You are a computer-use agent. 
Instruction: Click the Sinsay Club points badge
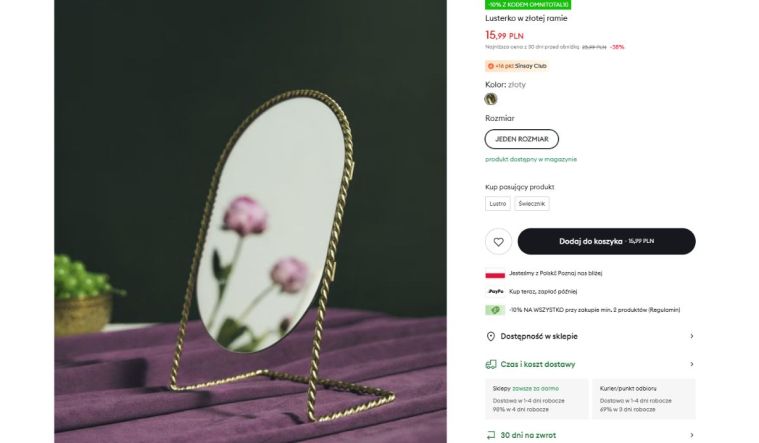pyautogui.click(x=517, y=66)
